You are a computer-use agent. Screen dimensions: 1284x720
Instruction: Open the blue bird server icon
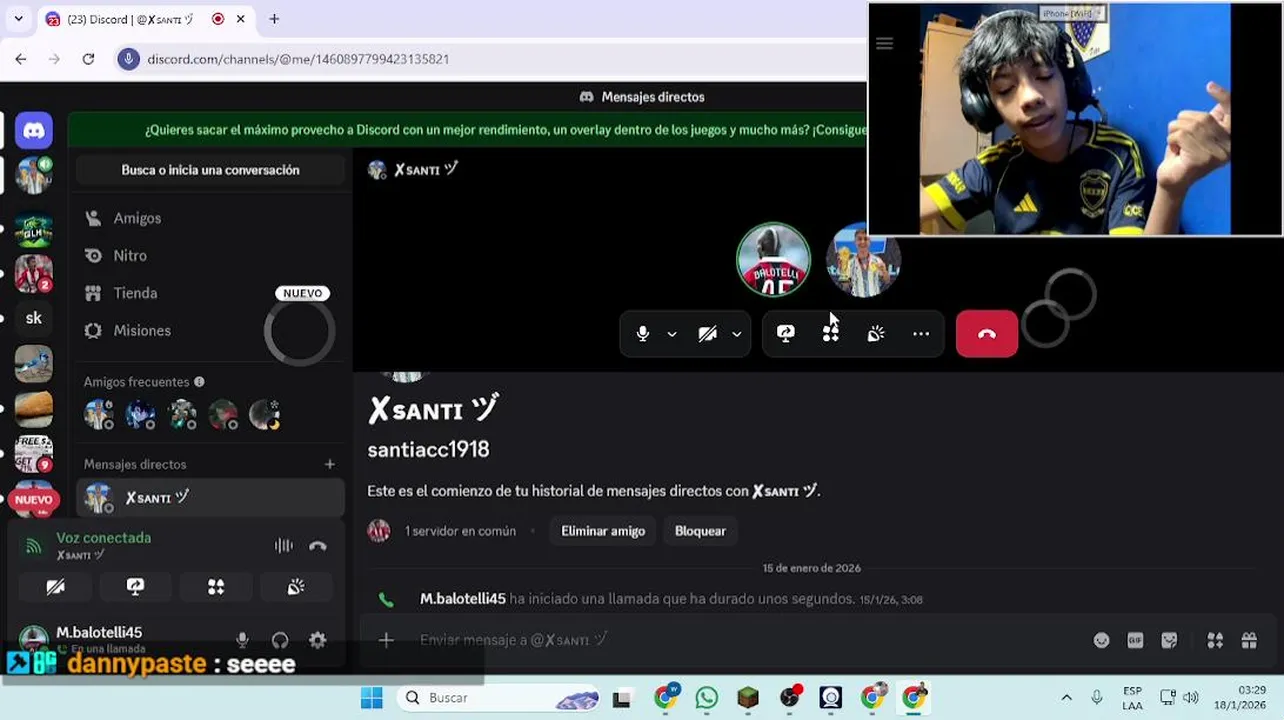click(33, 364)
